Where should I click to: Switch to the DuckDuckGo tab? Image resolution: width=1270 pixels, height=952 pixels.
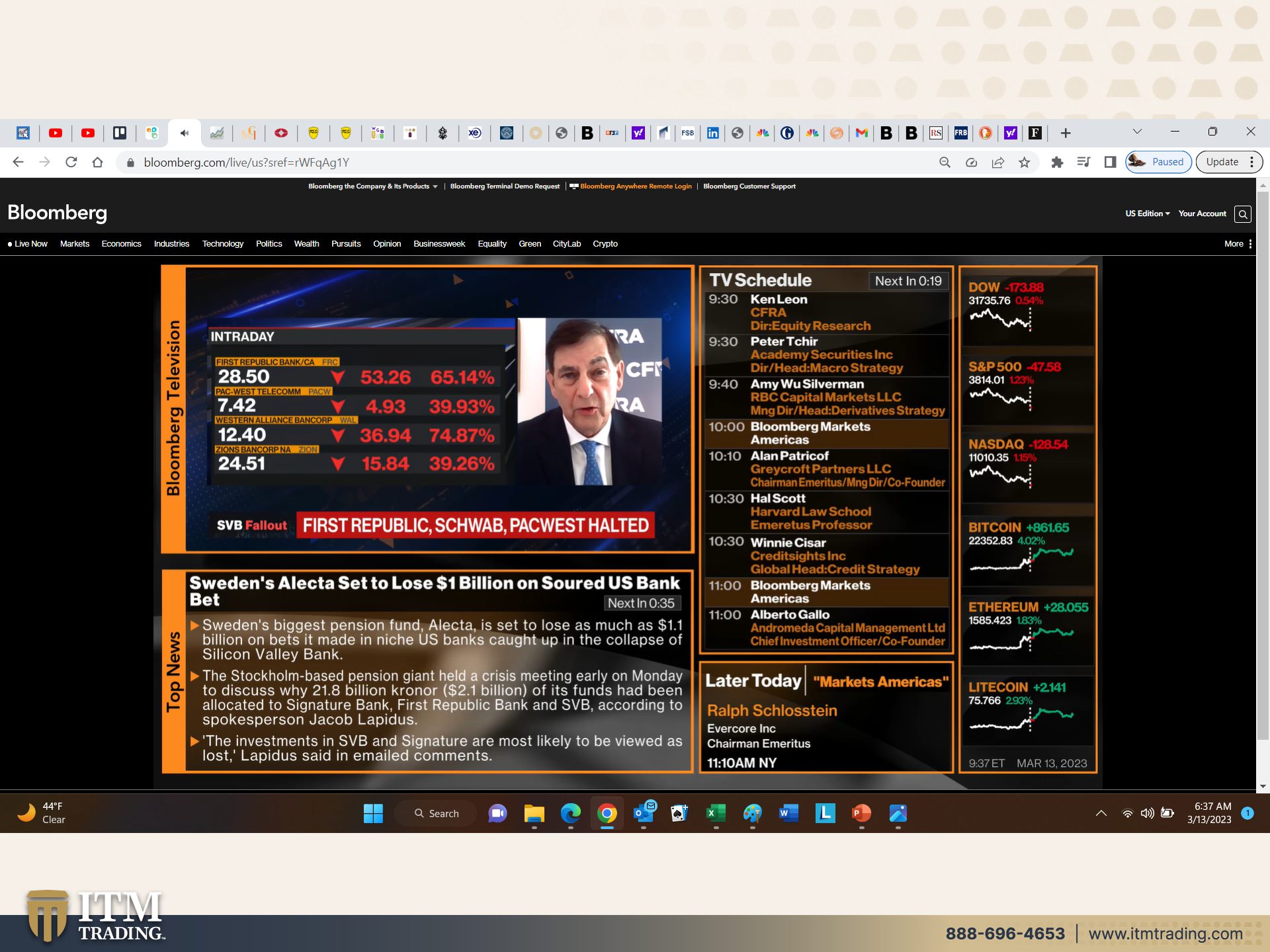tap(986, 133)
